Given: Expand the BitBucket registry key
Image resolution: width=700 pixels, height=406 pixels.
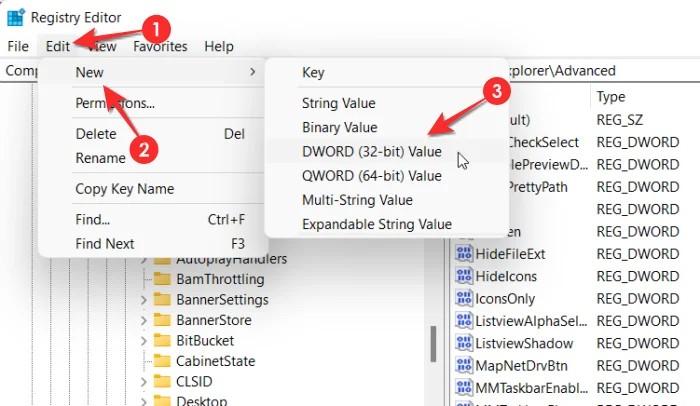Looking at the screenshot, I should point(144,341).
